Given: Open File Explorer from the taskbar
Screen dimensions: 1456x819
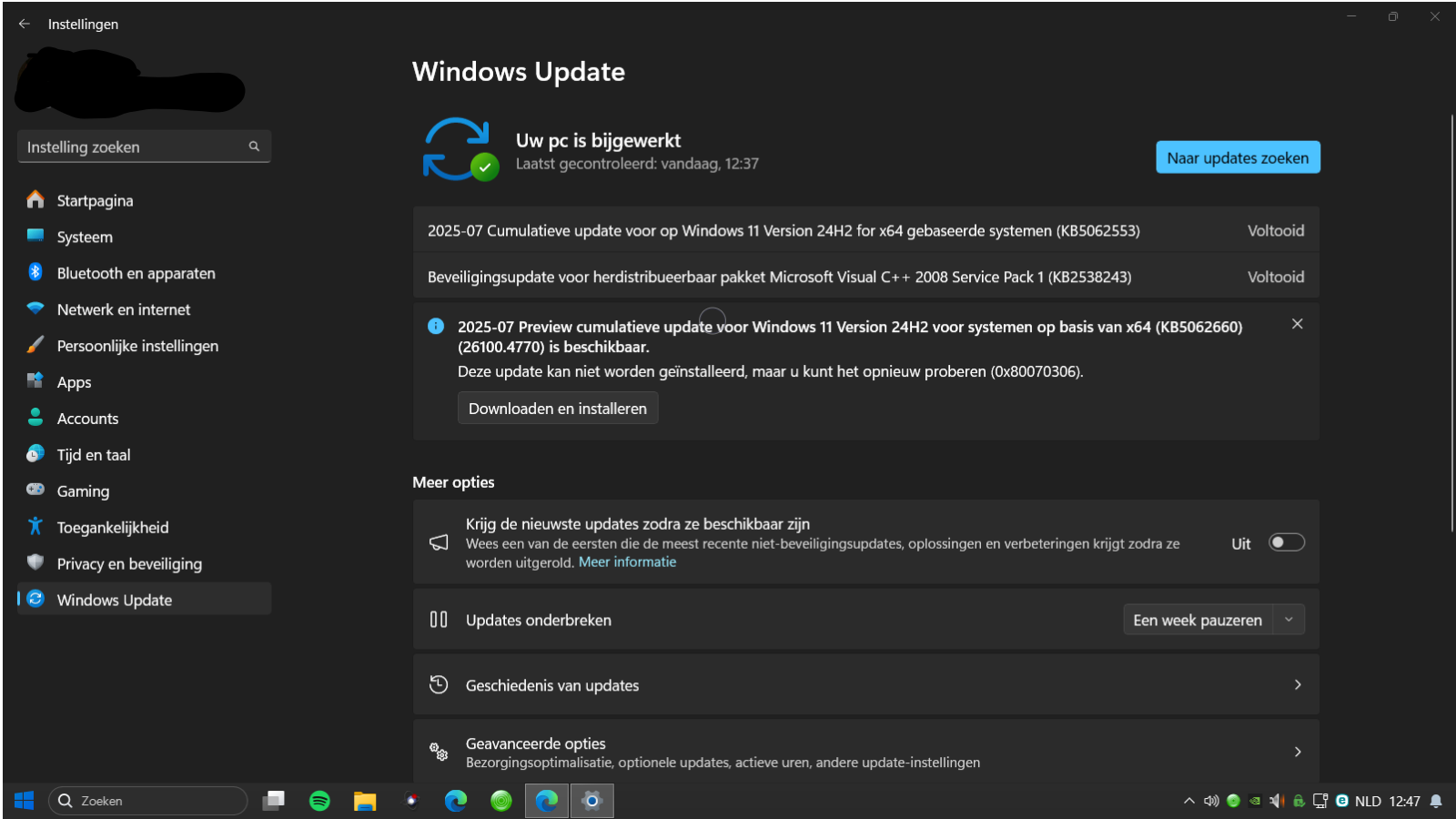Looking at the screenshot, I should click(x=365, y=801).
